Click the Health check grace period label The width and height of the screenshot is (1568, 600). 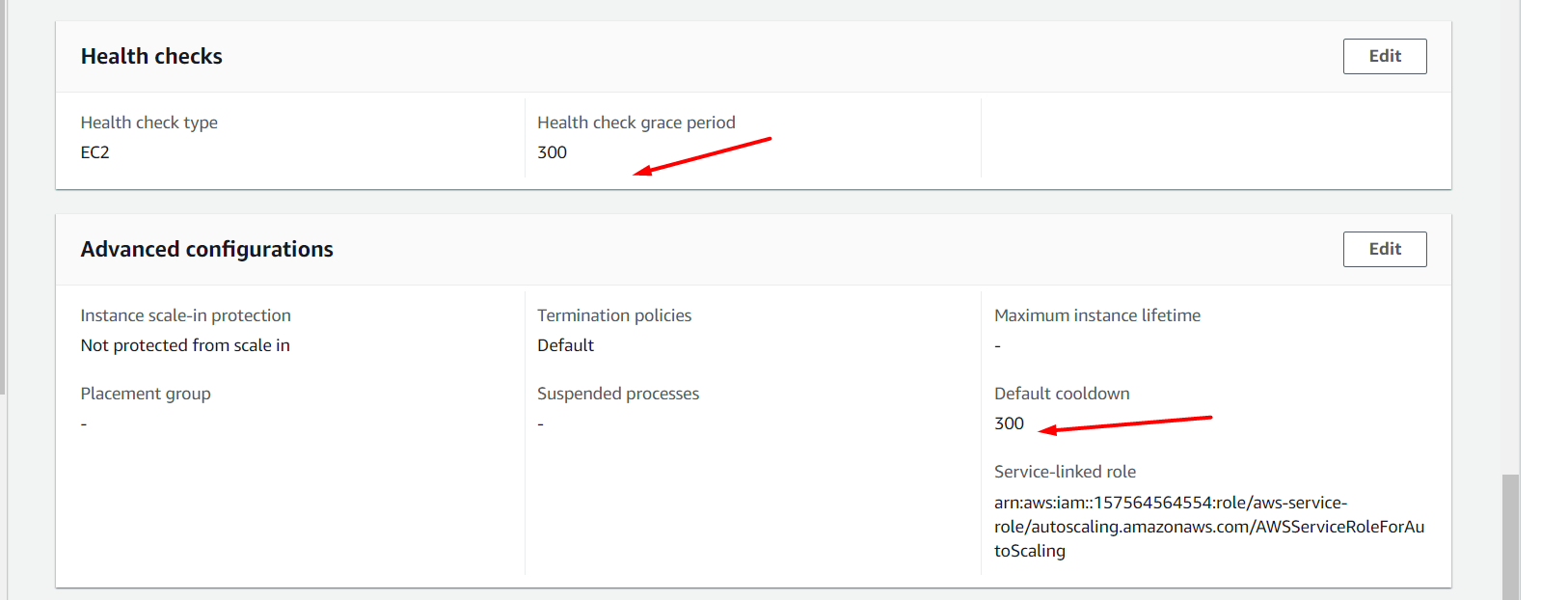coord(636,122)
